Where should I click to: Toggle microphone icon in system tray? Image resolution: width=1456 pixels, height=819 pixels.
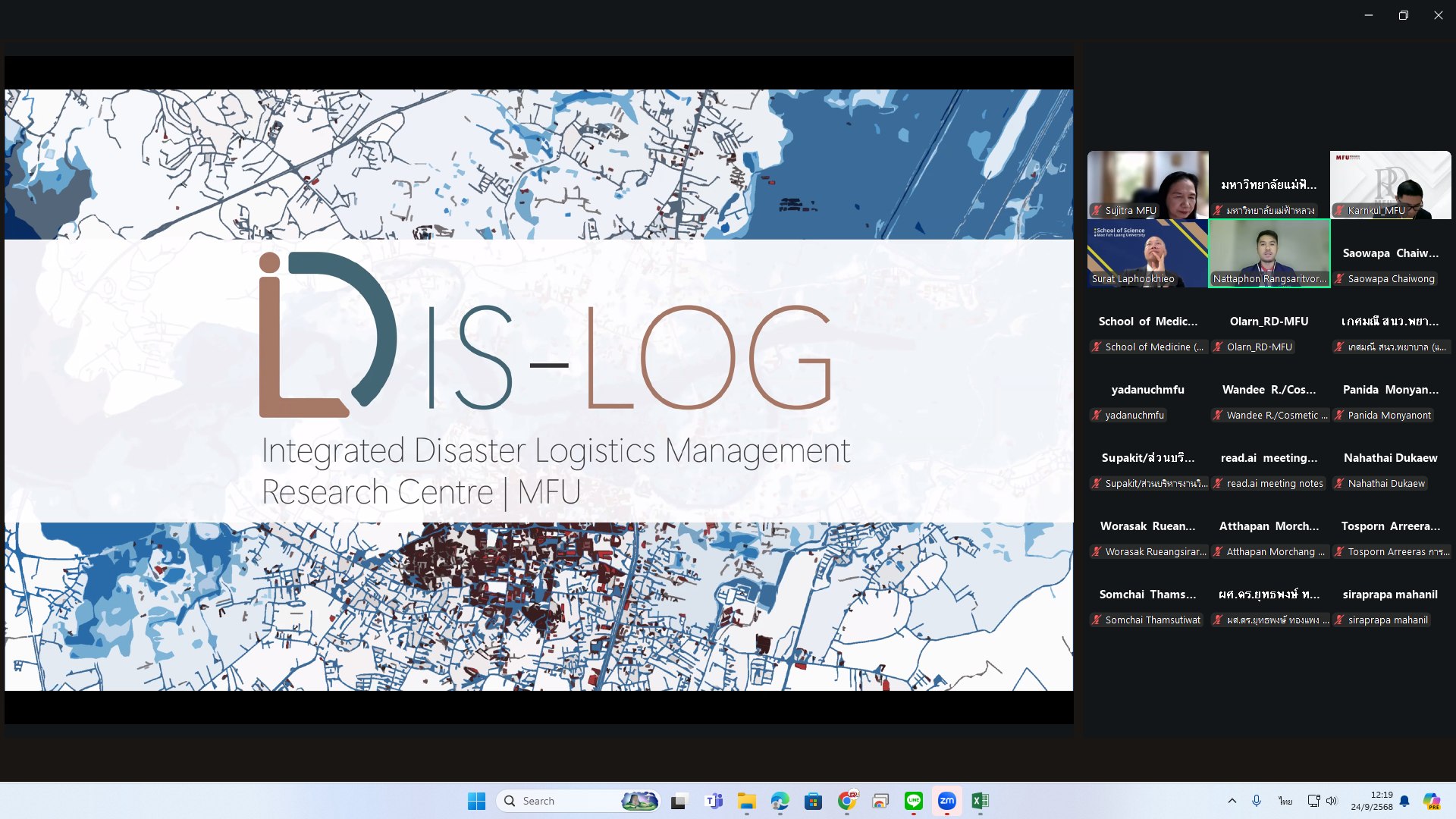pyautogui.click(x=1257, y=801)
